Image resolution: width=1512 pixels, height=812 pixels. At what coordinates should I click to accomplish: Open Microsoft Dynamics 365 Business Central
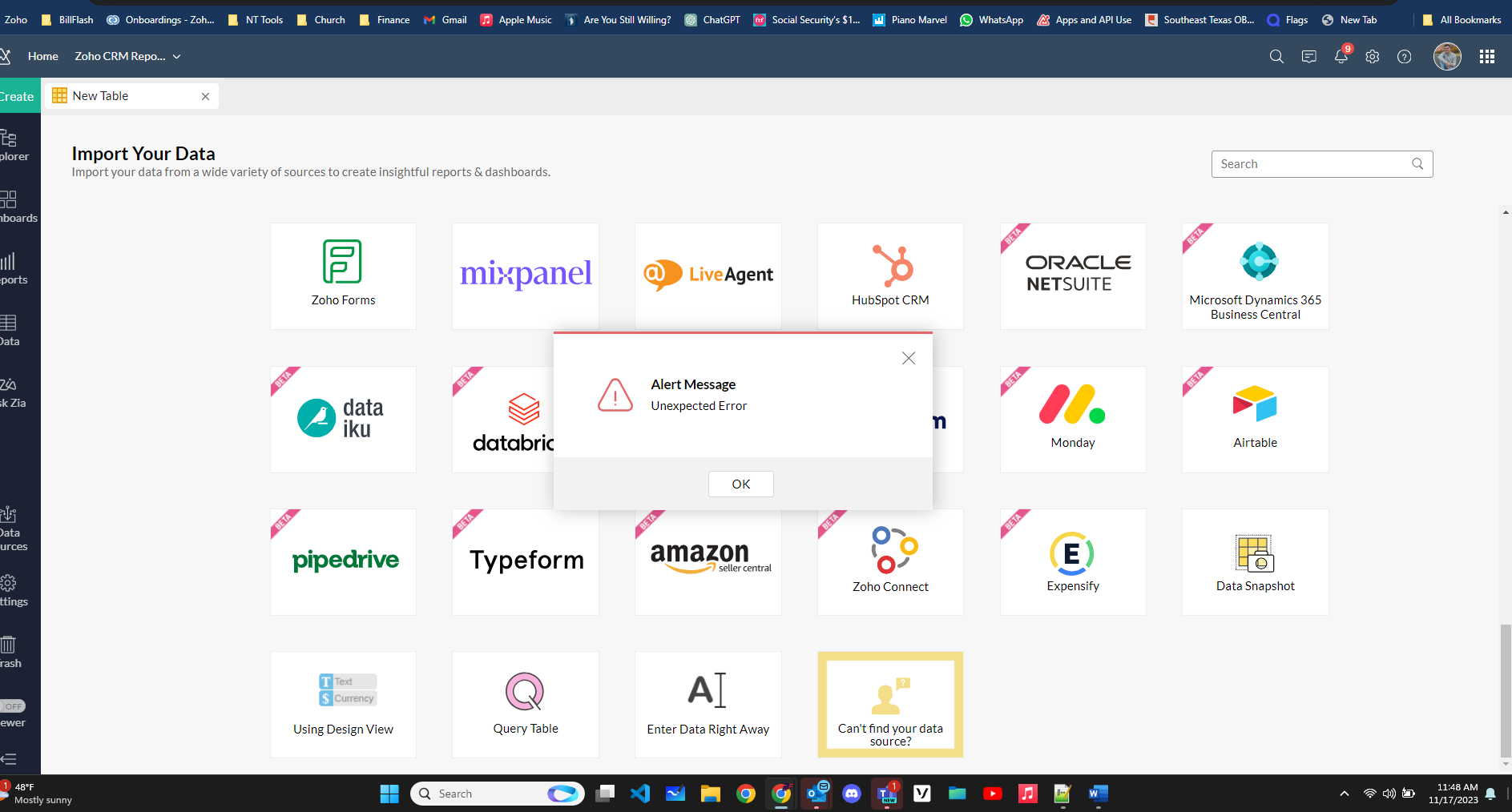point(1256,275)
